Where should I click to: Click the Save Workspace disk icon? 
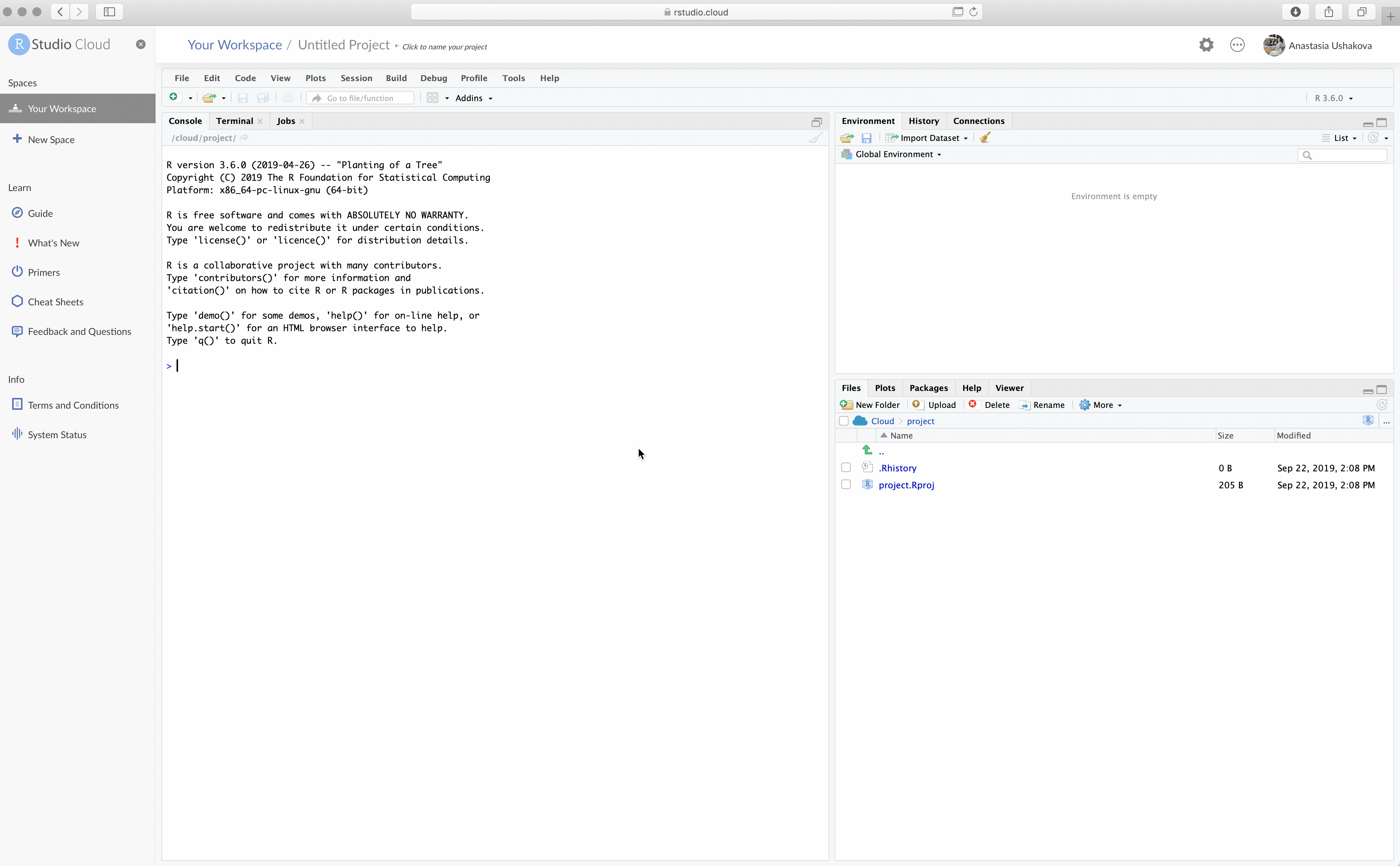[867, 138]
